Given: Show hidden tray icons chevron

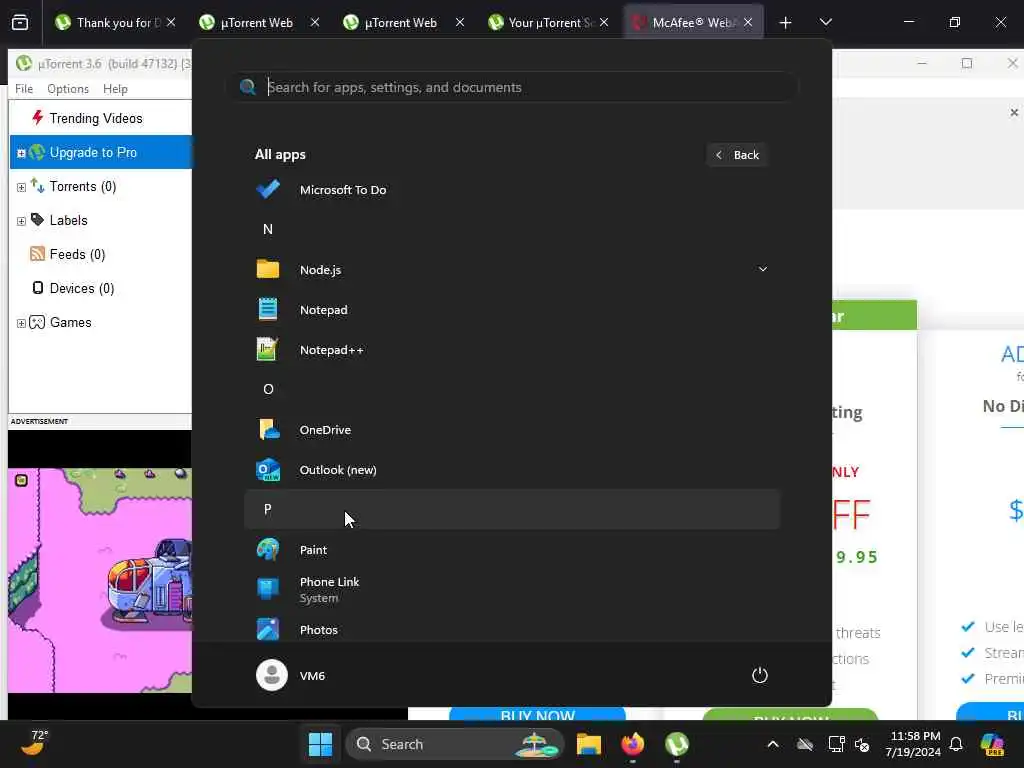Looking at the screenshot, I should pyautogui.click(x=773, y=744).
